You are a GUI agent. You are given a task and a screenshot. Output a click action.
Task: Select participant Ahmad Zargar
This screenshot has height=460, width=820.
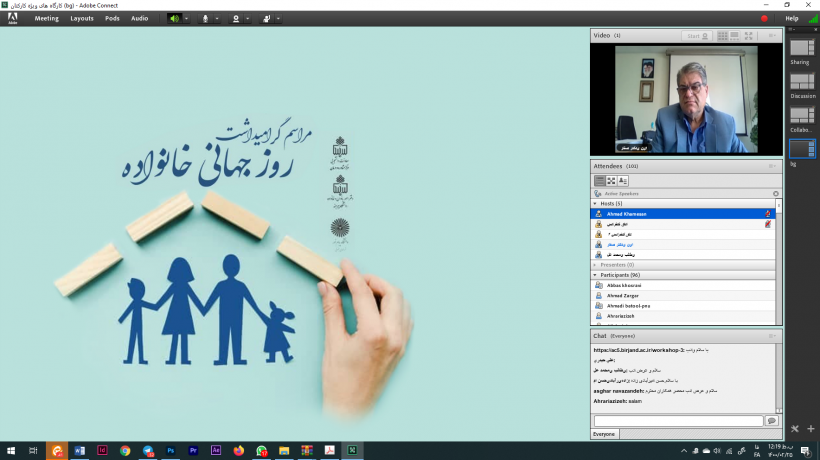click(683, 295)
